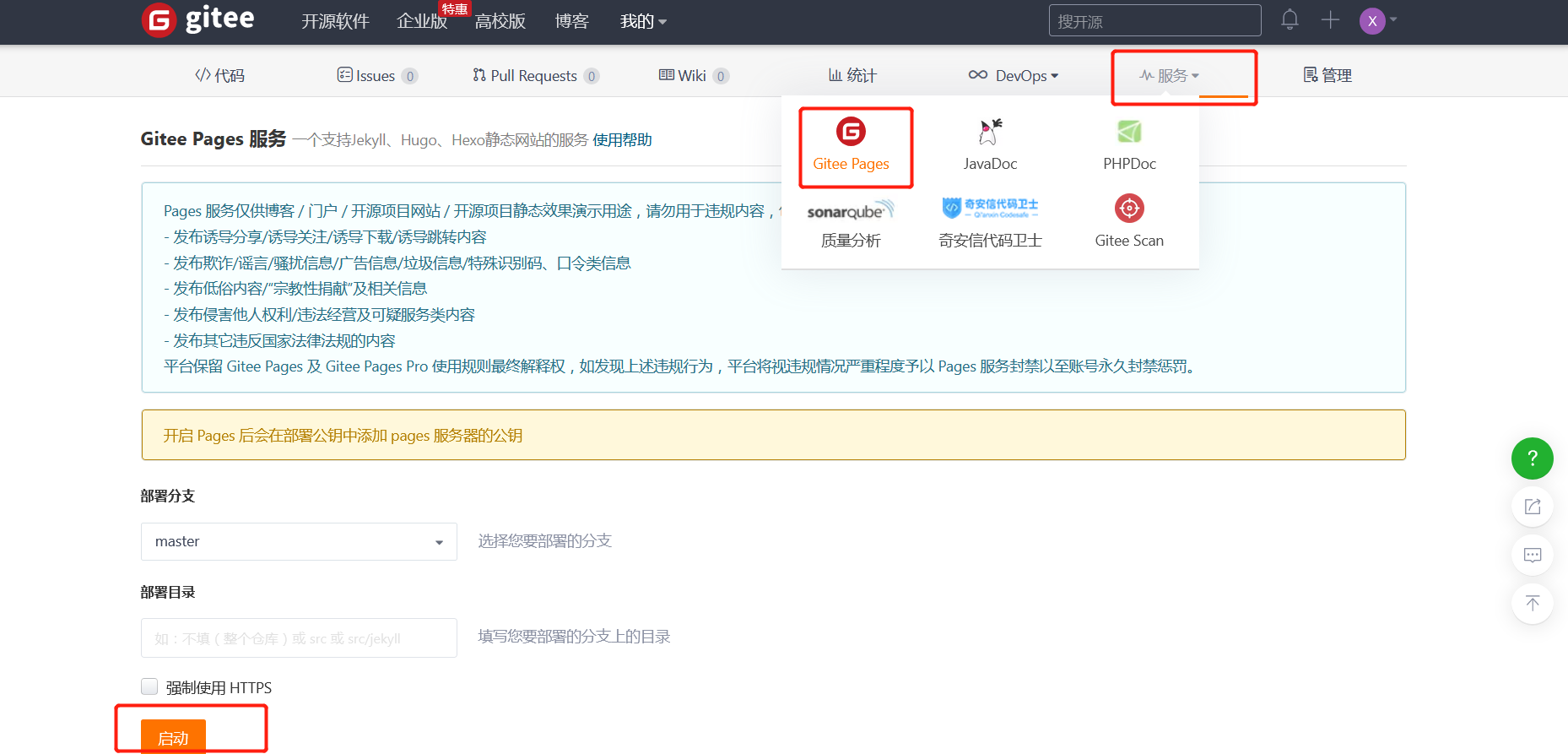Select the sonarqube 质量分析 logo
The height and width of the screenshot is (754, 1568).
851,210
